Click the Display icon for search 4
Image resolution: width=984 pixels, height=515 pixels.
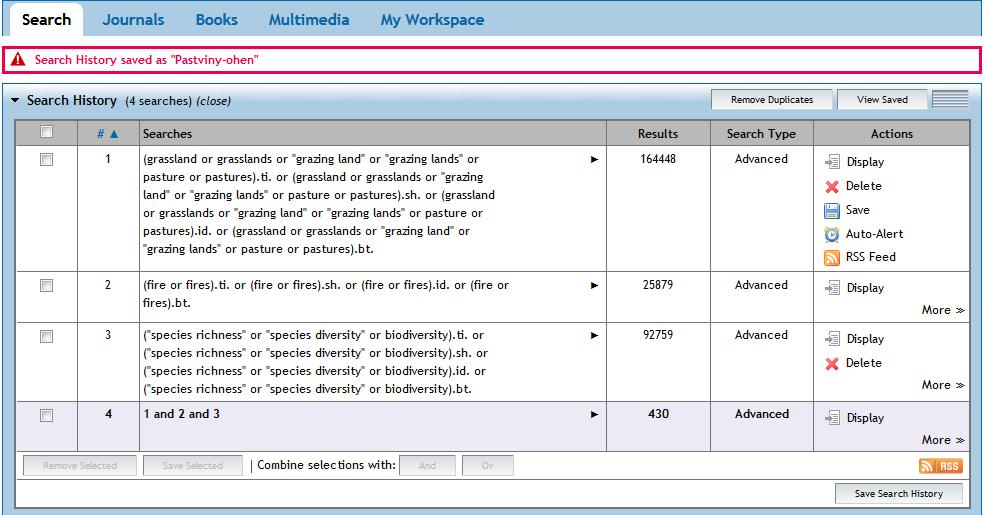click(x=832, y=418)
